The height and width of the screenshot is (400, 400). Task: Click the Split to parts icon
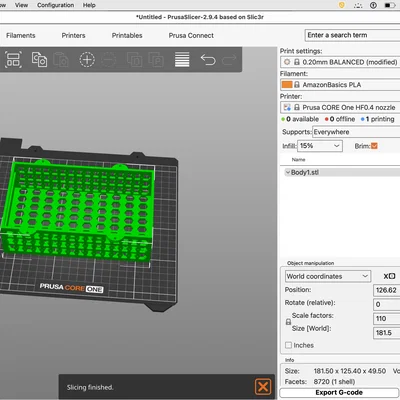(x=156, y=60)
